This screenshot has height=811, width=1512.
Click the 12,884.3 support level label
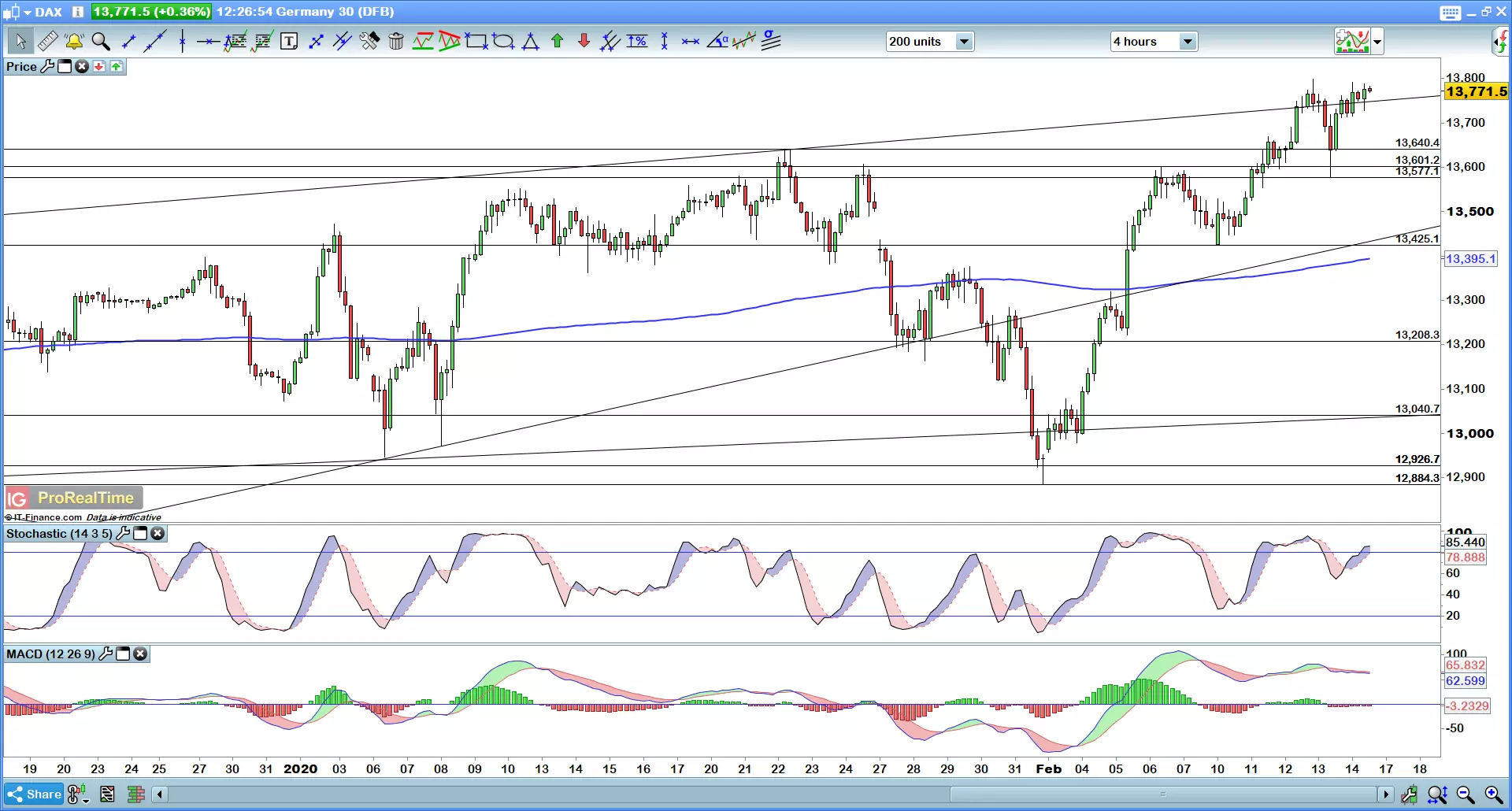(1417, 478)
